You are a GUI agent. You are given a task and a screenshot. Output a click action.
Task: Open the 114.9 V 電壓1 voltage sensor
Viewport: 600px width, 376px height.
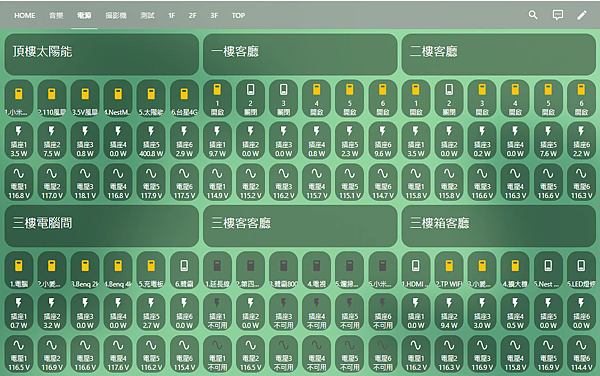click(x=217, y=182)
